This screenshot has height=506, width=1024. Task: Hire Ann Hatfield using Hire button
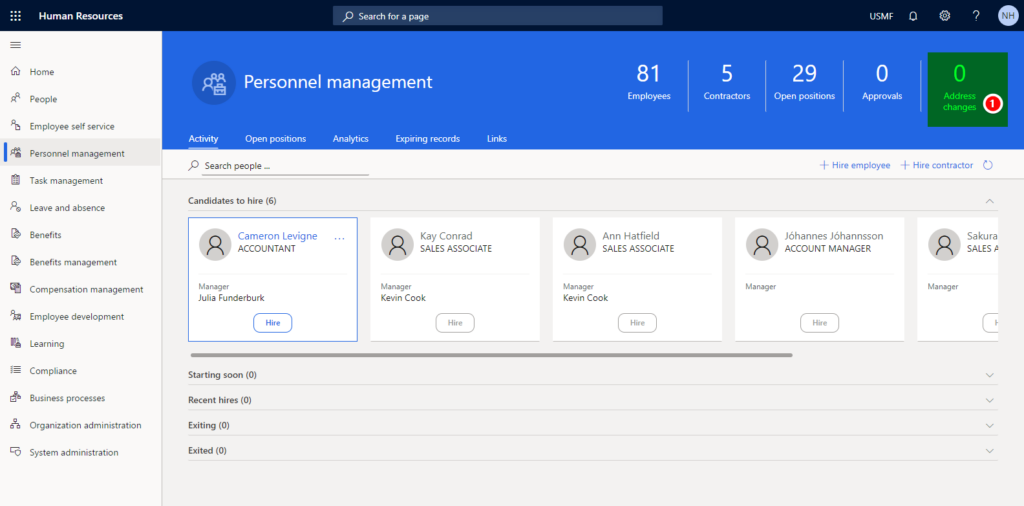coord(637,323)
